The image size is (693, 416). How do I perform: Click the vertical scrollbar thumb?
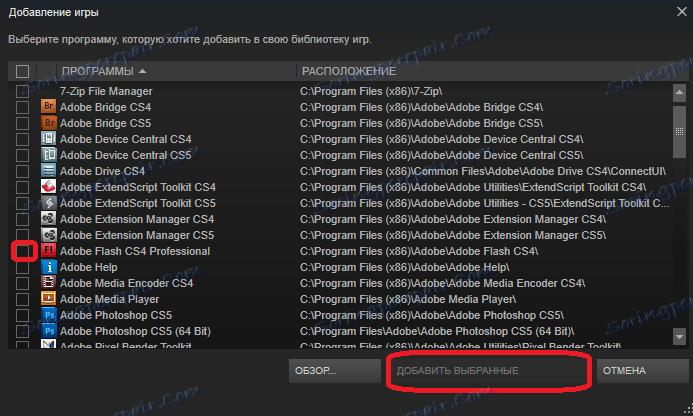pyautogui.click(x=679, y=131)
